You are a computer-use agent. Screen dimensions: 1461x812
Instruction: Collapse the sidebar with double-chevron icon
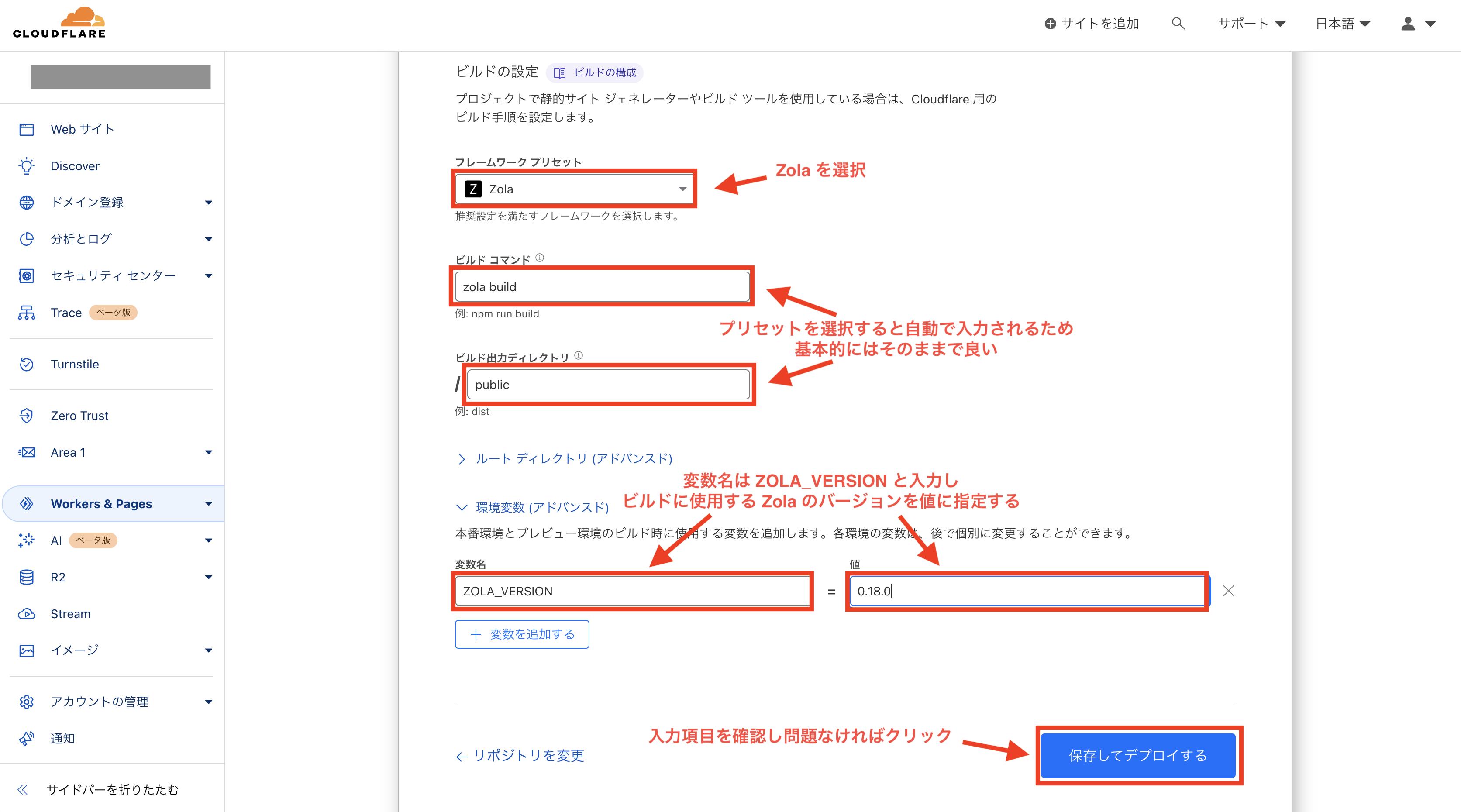(x=23, y=789)
